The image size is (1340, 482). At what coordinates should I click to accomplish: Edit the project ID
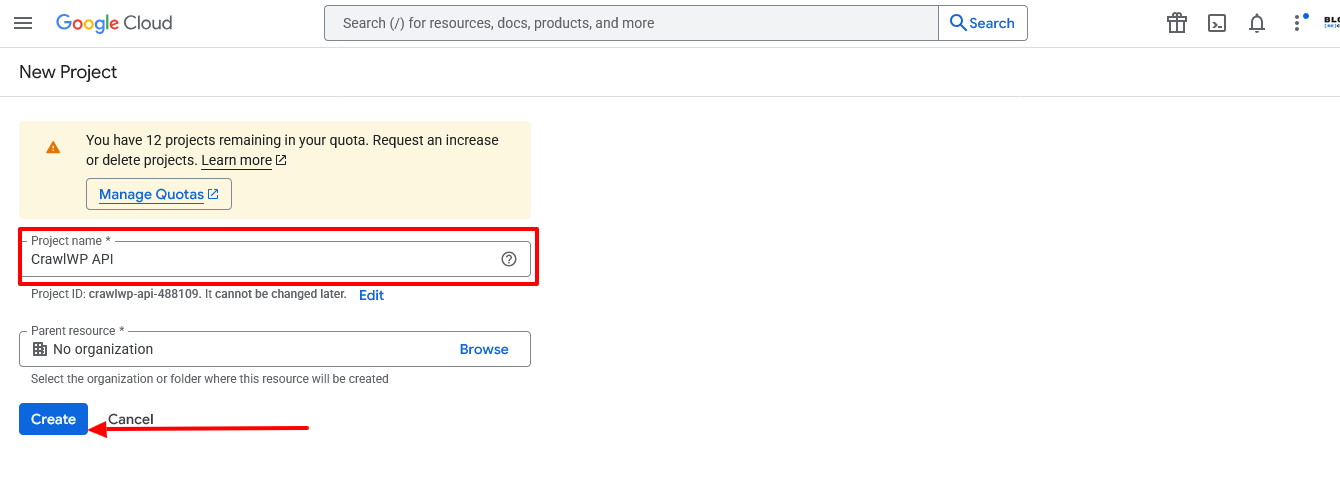coord(371,295)
